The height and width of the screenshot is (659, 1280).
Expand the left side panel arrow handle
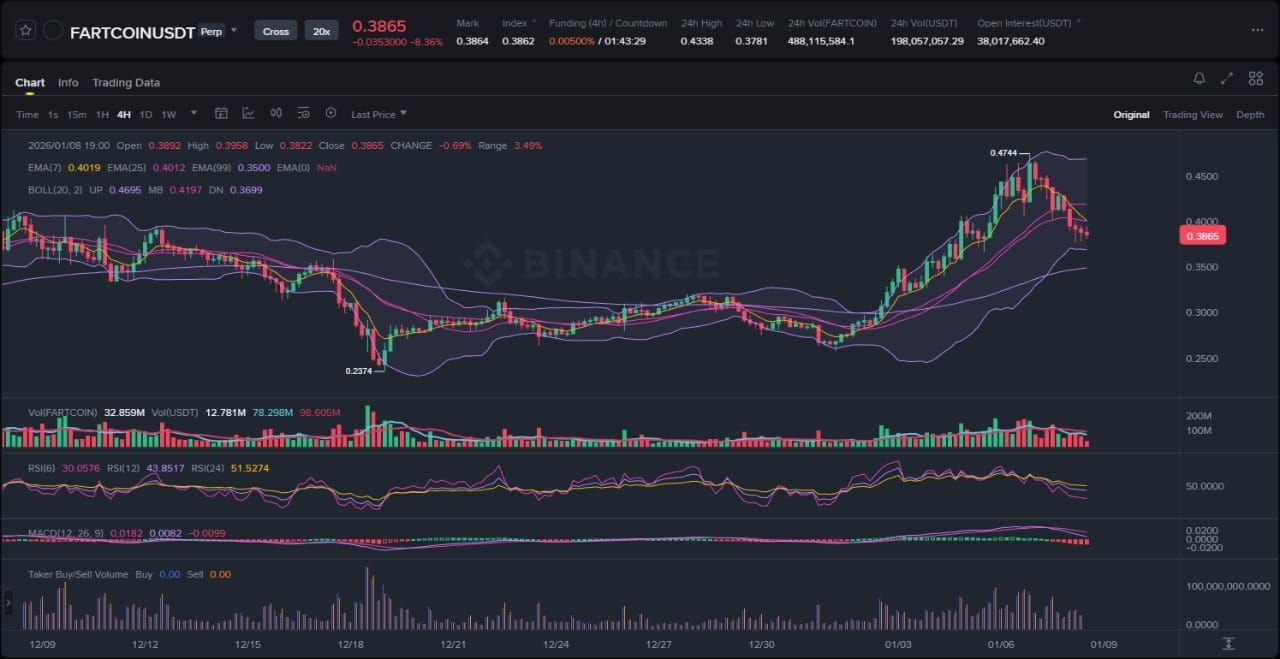(9, 602)
